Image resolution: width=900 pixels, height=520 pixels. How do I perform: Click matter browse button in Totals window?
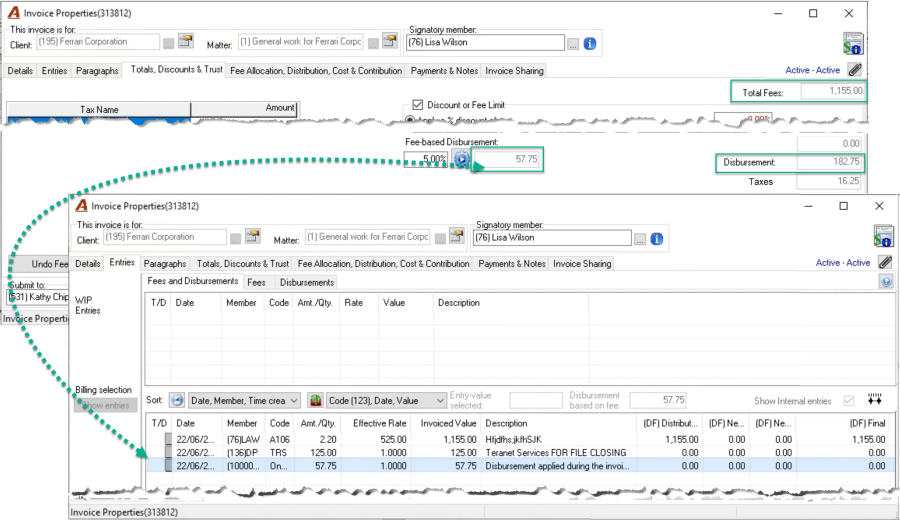pyautogui.click(x=373, y=44)
